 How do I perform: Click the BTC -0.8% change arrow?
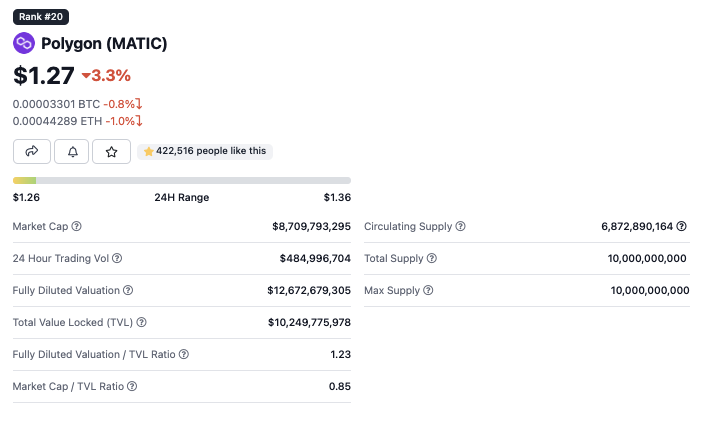click(139, 104)
